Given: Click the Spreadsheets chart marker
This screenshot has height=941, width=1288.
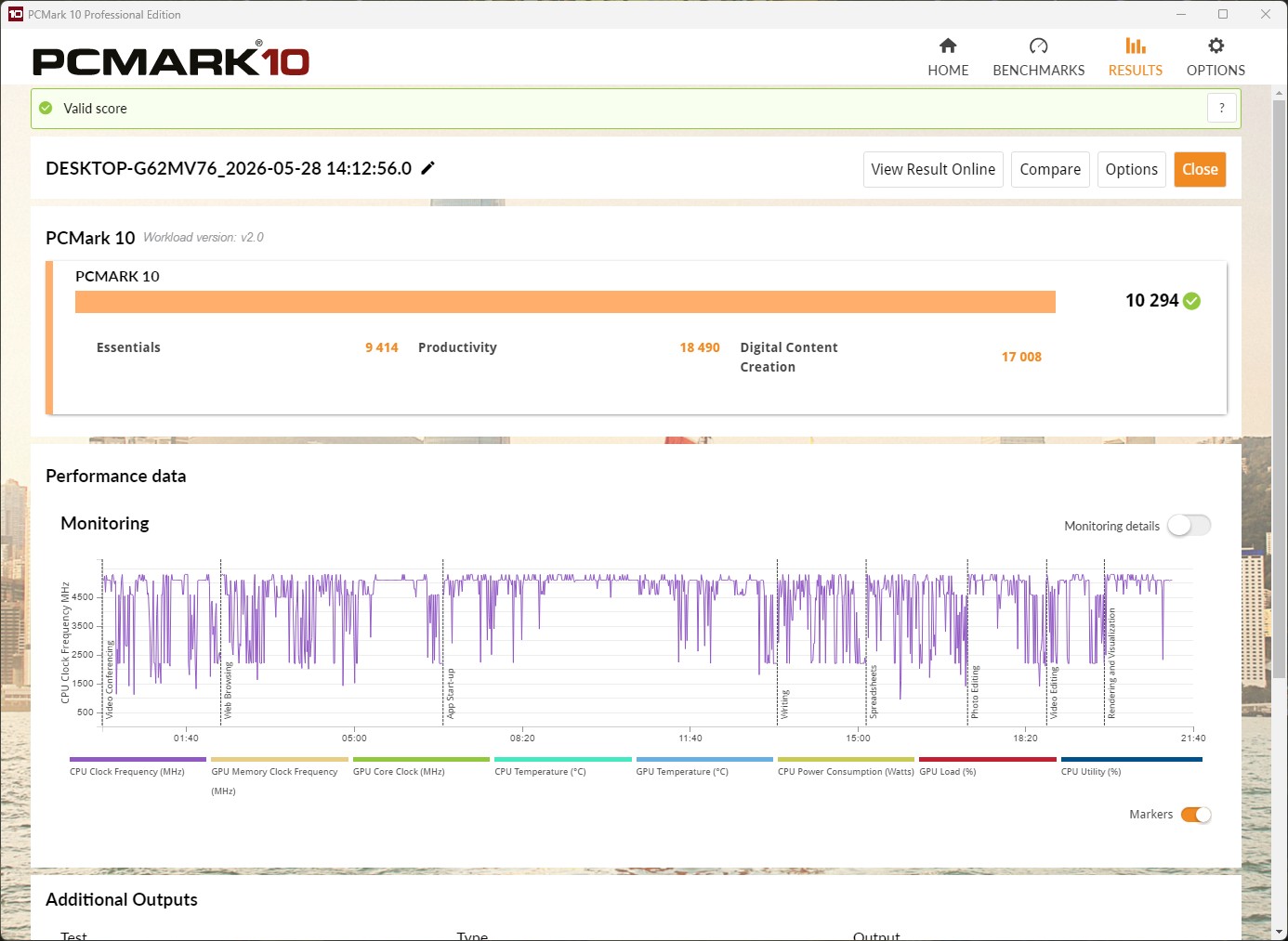Looking at the screenshot, I should coord(874,692).
